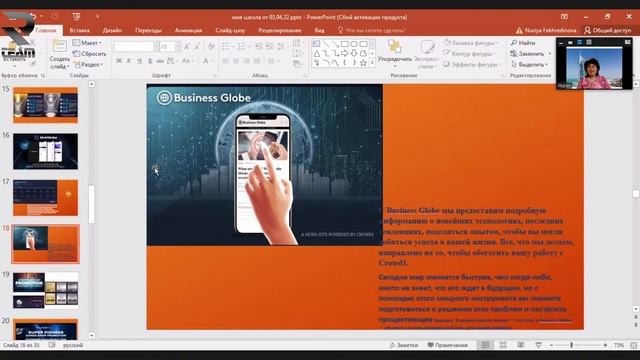640x360 pixels.
Task: Click the zoom slider handle
Action: pyautogui.click(x=571, y=345)
